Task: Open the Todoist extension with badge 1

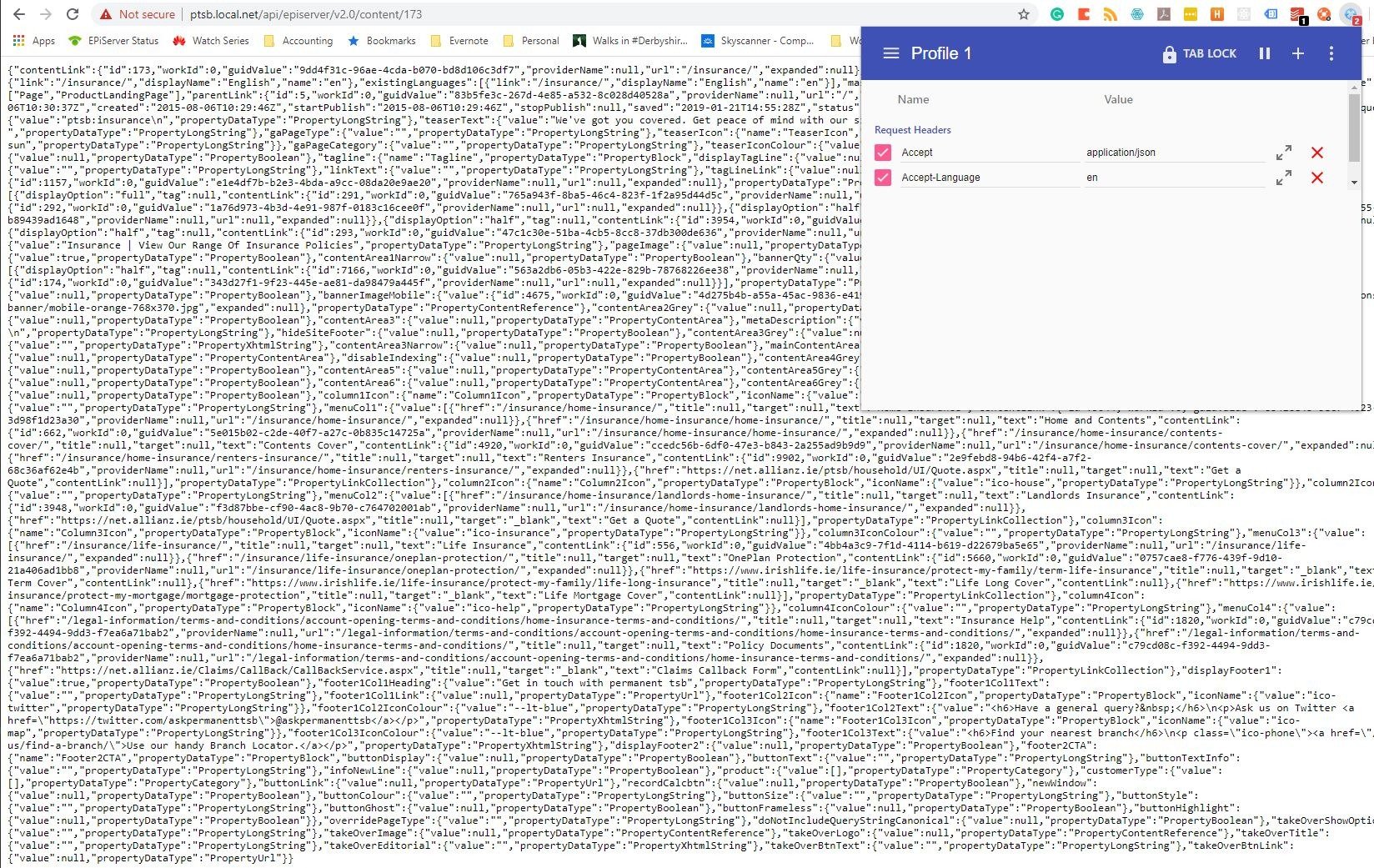Action: [1298, 15]
